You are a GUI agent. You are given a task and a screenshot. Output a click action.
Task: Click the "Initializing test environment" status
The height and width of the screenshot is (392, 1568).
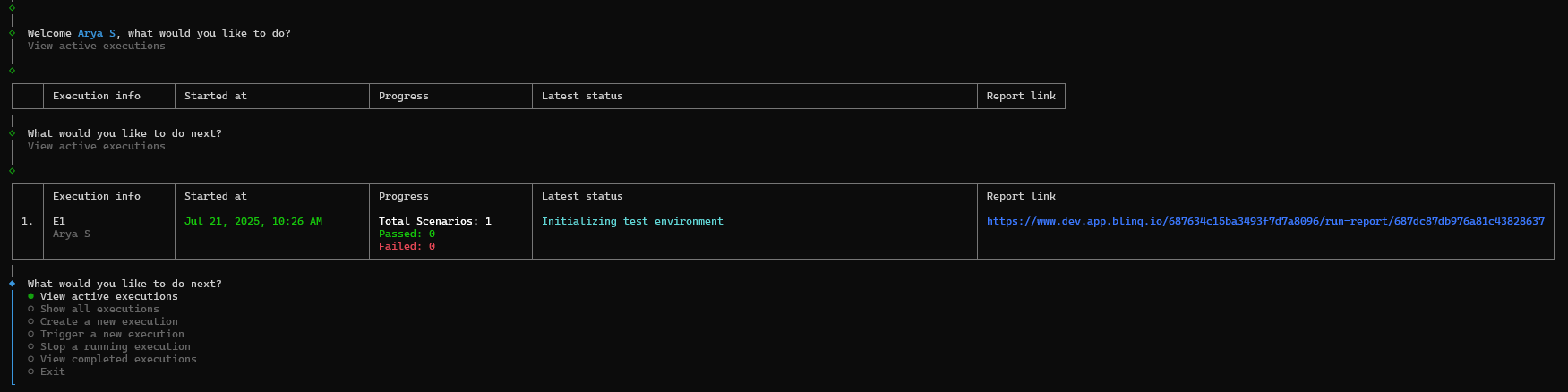(632, 221)
